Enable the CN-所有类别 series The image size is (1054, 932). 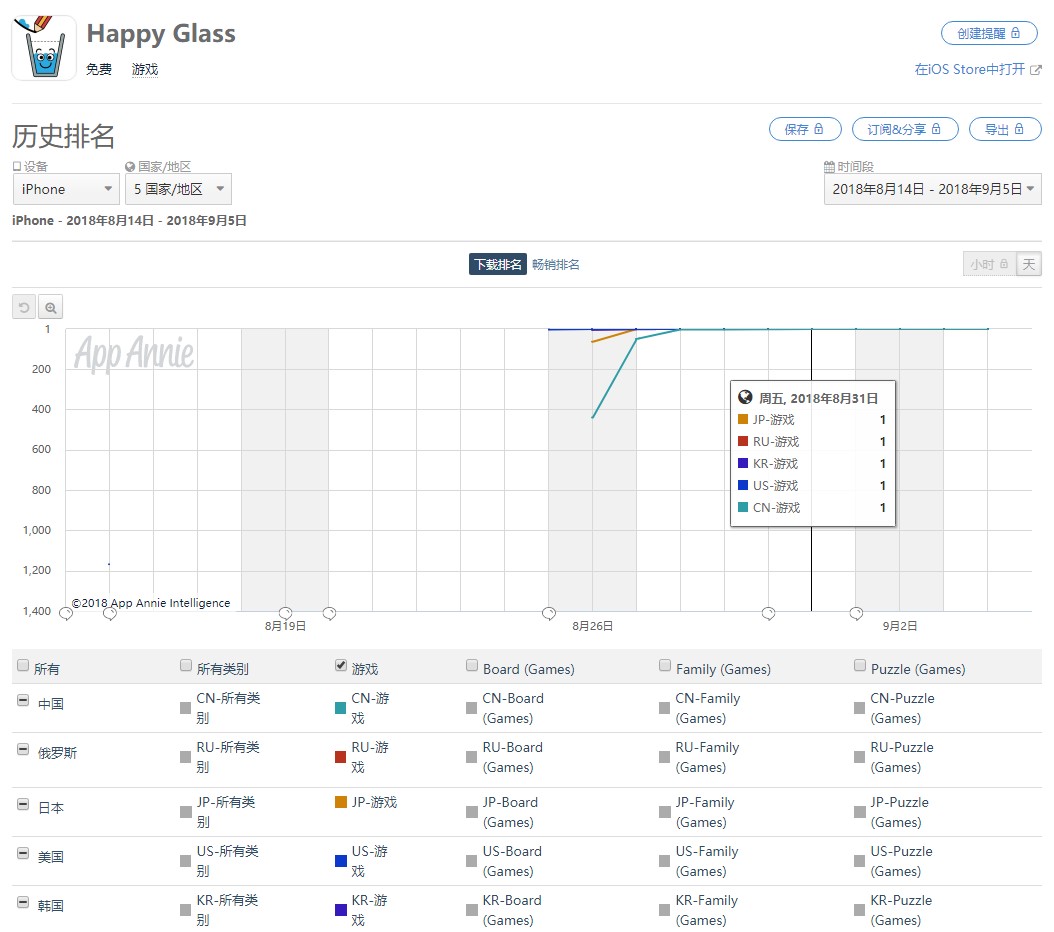point(186,708)
